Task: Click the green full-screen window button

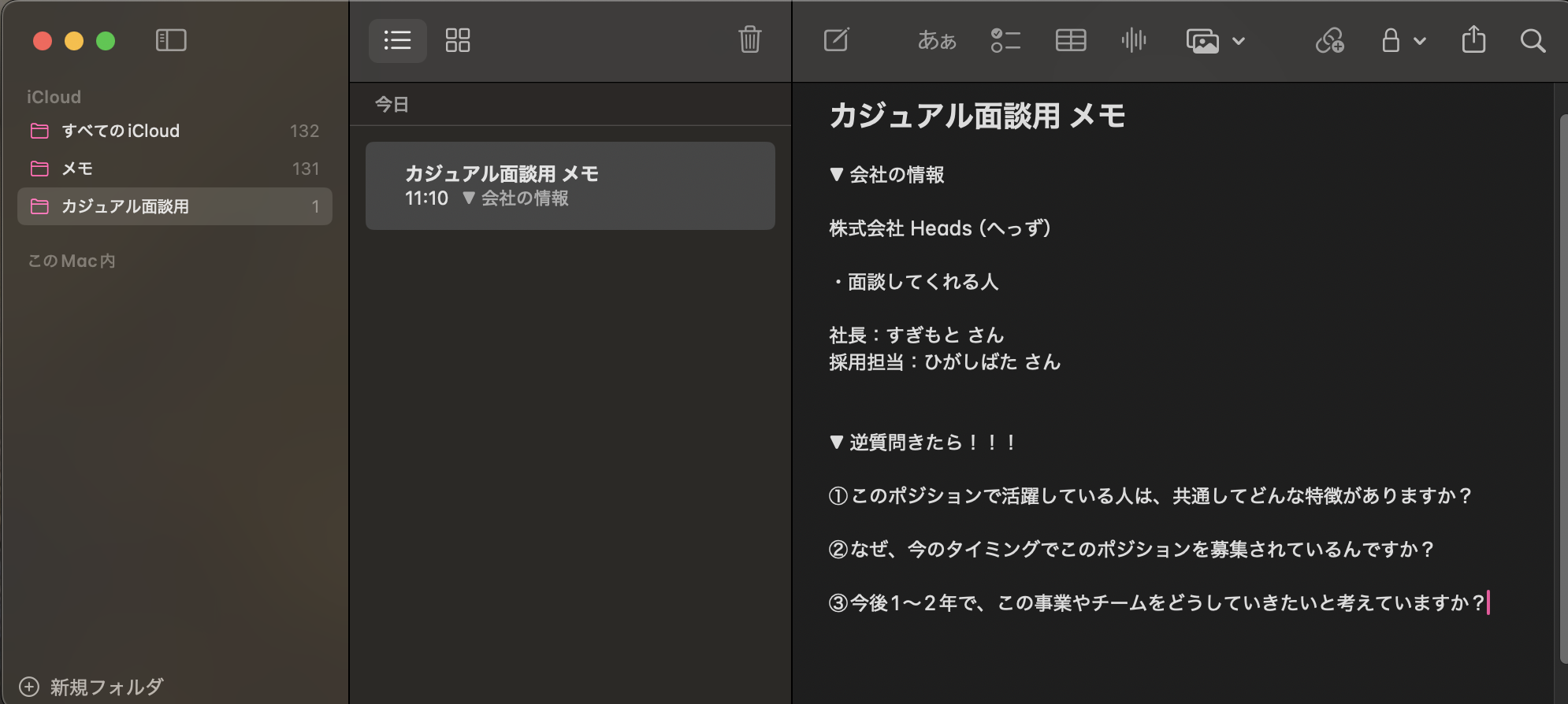Action: [106, 41]
